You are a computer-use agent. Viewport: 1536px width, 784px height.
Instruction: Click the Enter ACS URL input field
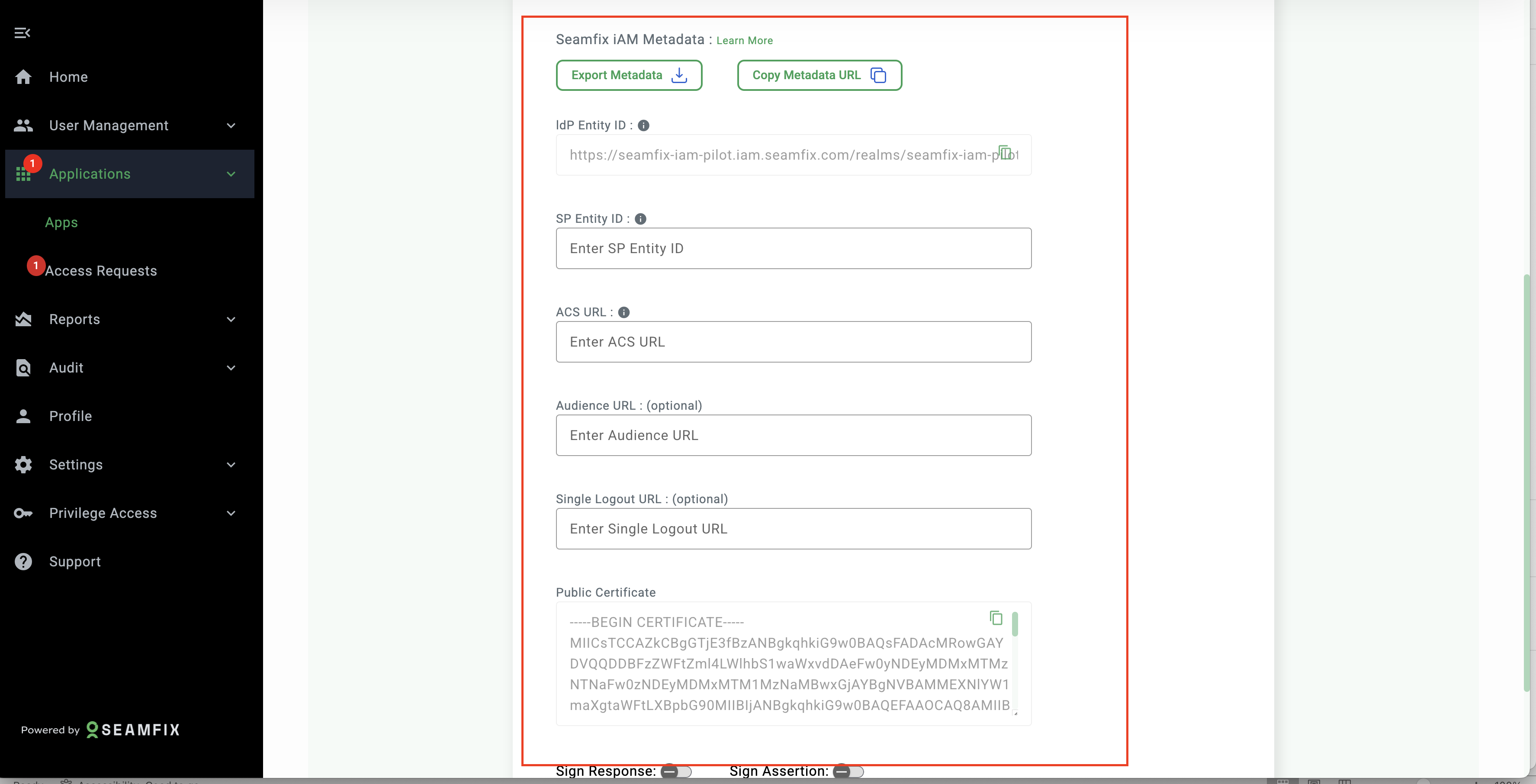click(x=793, y=342)
